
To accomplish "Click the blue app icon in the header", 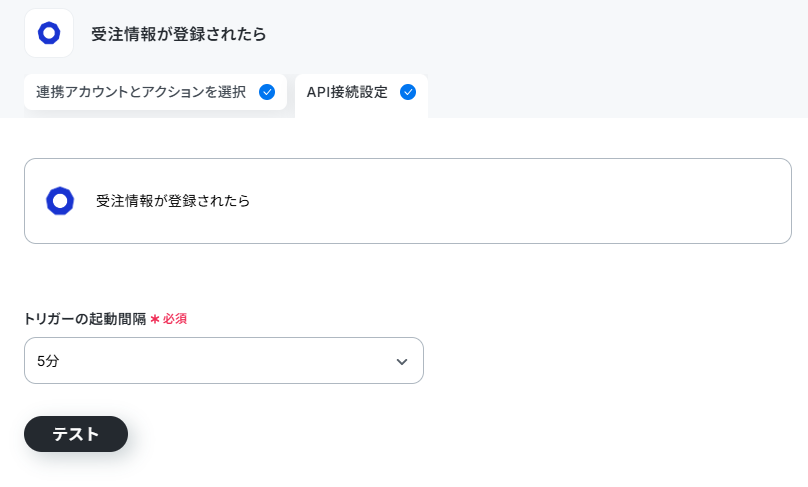I will pyautogui.click(x=49, y=33).
